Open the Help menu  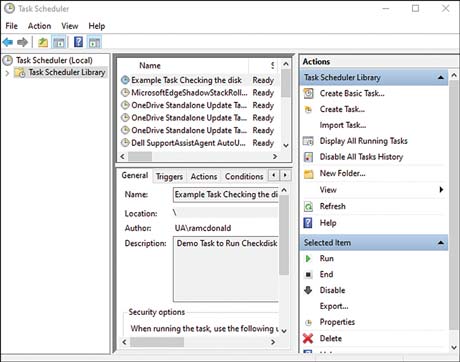(97, 26)
